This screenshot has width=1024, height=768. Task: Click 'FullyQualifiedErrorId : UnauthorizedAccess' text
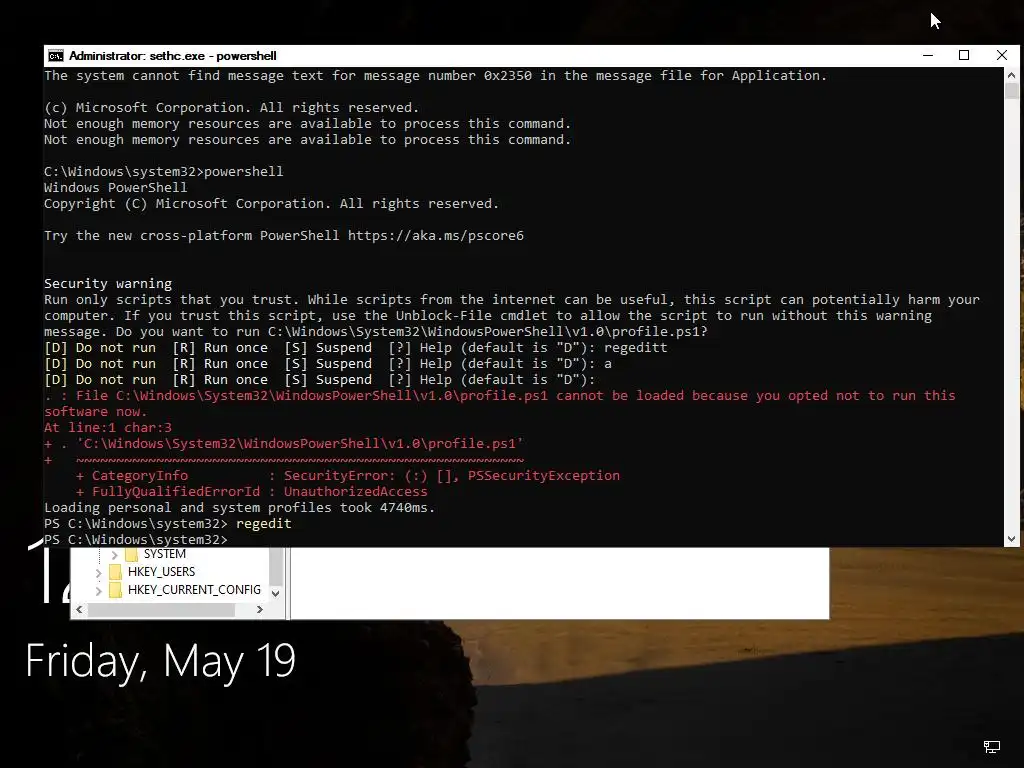click(x=260, y=491)
